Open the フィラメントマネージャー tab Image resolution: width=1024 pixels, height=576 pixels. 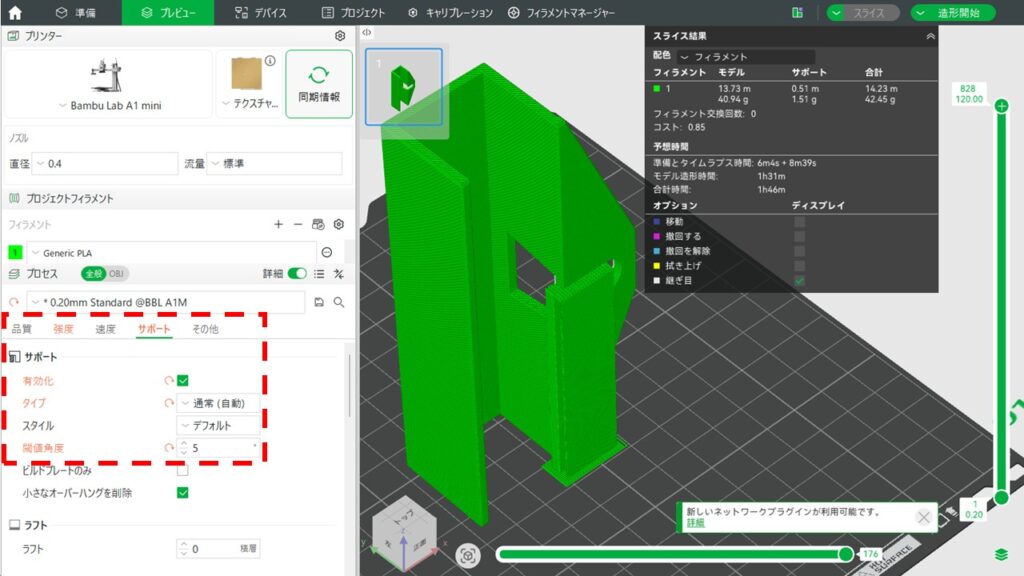561,12
